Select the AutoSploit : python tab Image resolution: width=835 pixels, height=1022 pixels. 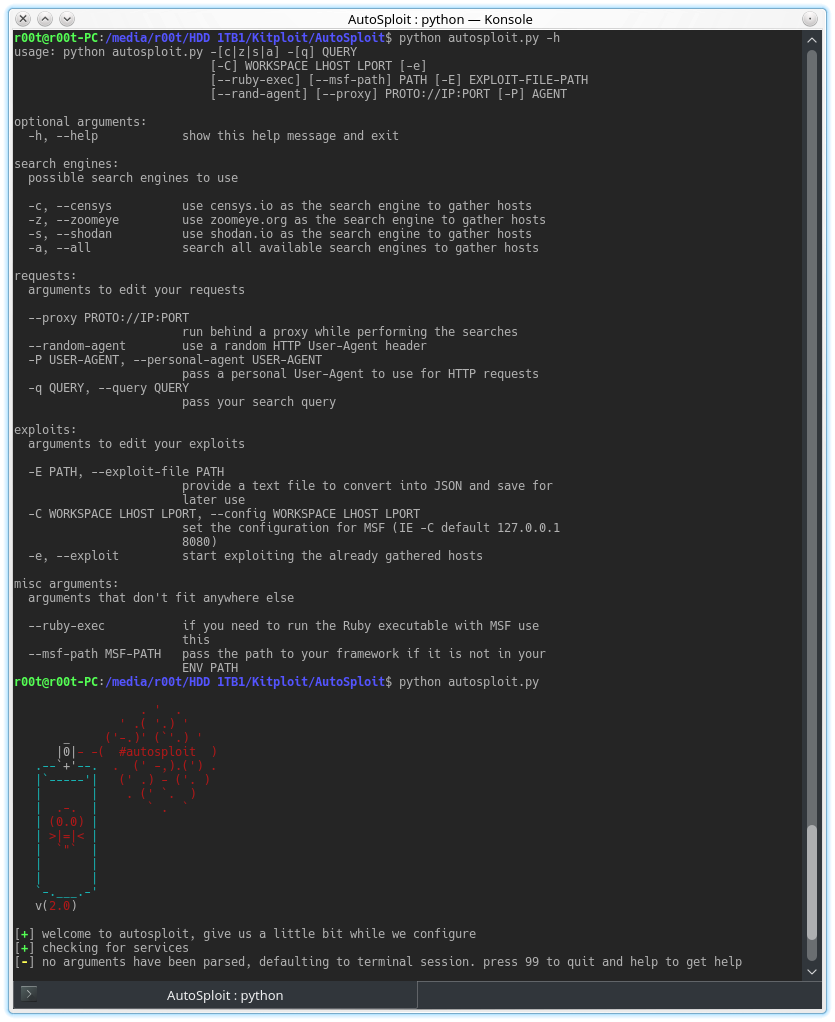coord(224,995)
